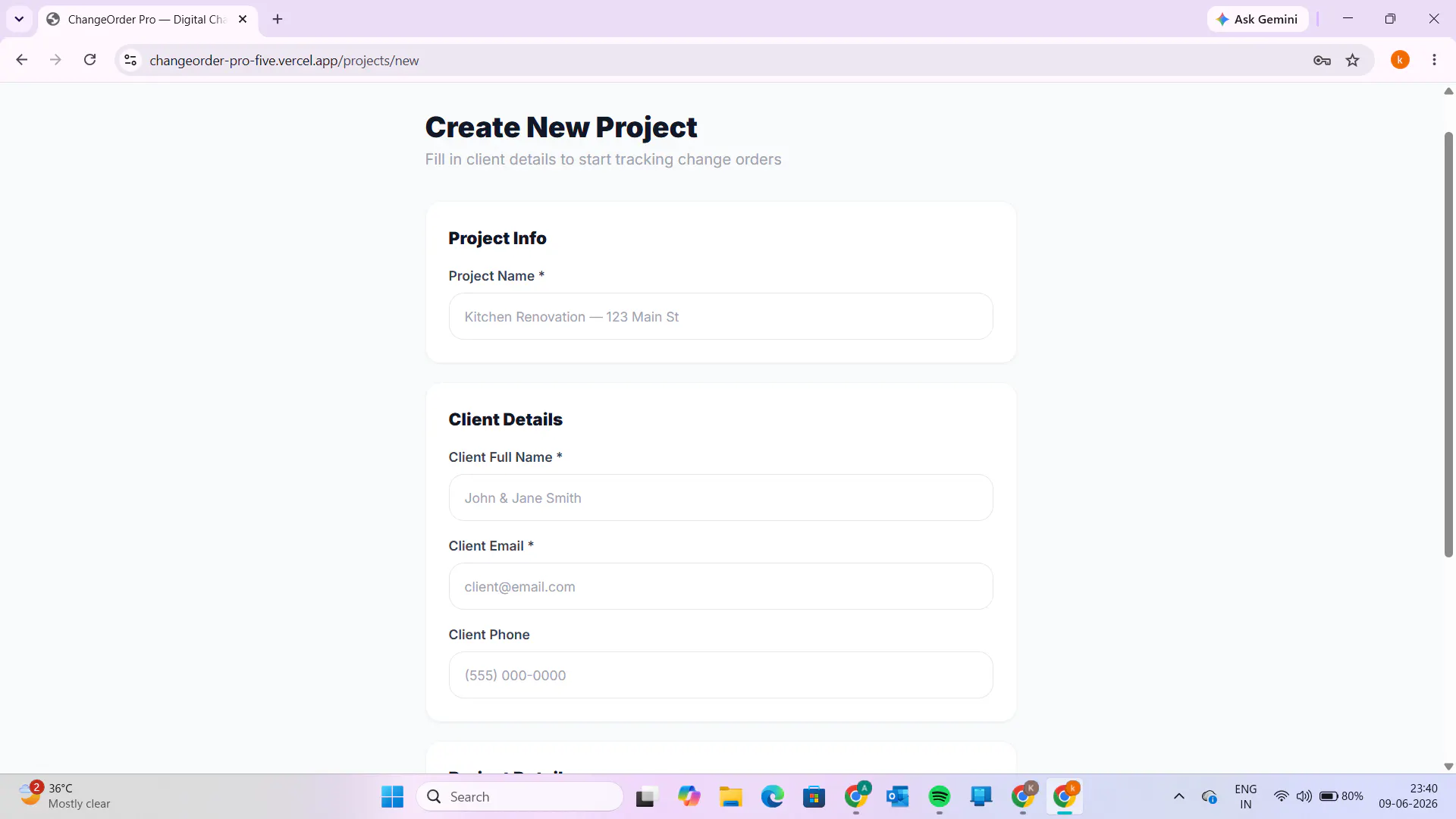Image resolution: width=1456 pixels, height=819 pixels.
Task: Reload the current page
Action: 89,60
